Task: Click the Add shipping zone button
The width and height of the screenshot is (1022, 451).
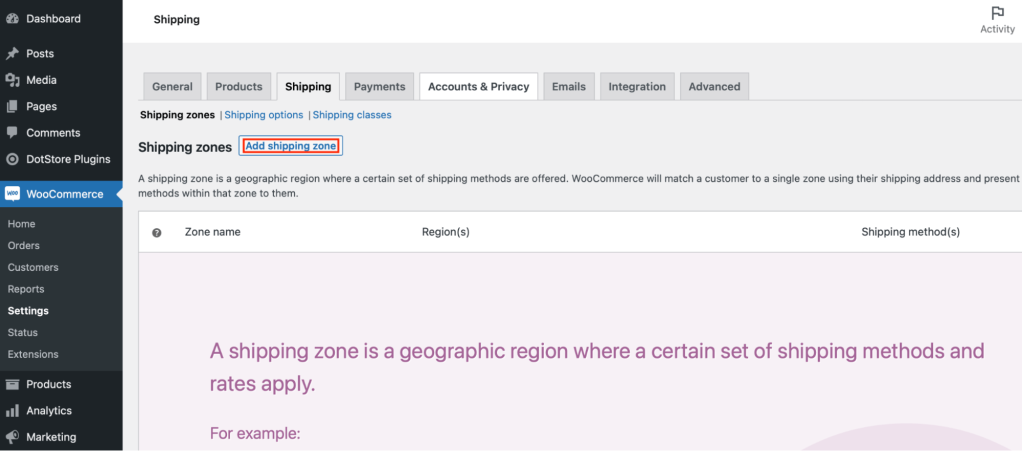Action: coord(291,147)
